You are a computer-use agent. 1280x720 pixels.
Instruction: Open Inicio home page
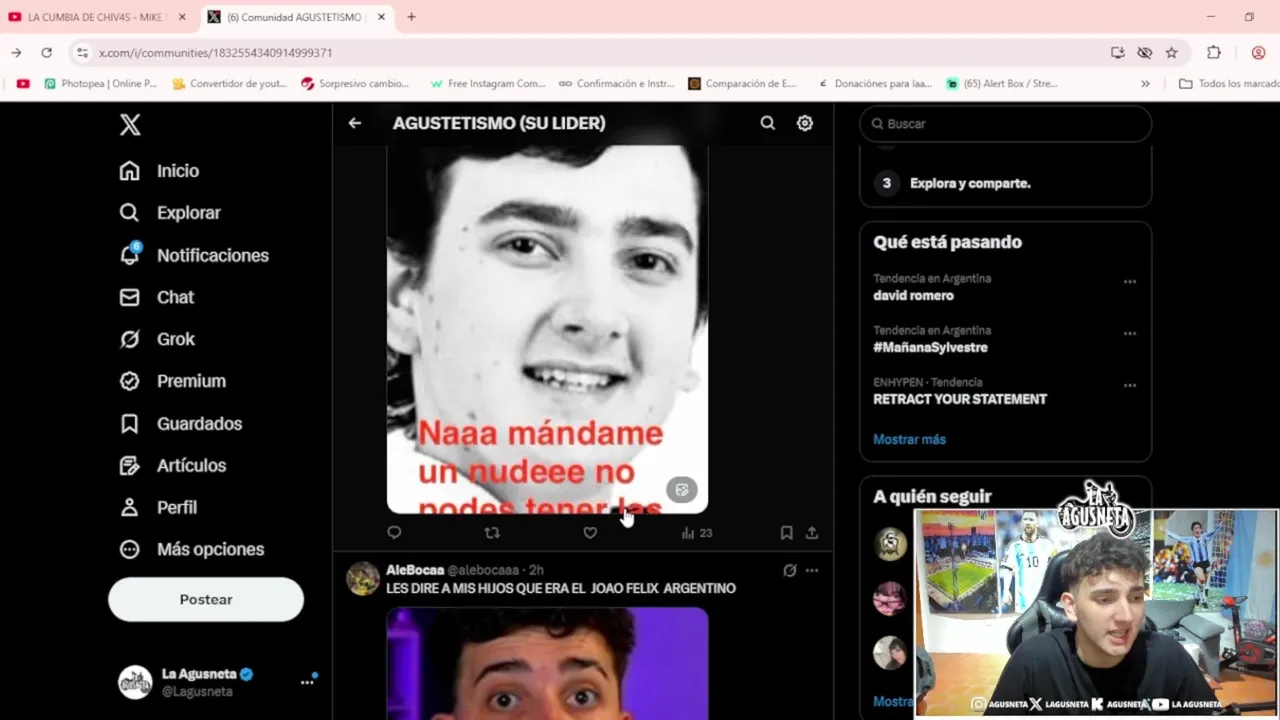159,171
